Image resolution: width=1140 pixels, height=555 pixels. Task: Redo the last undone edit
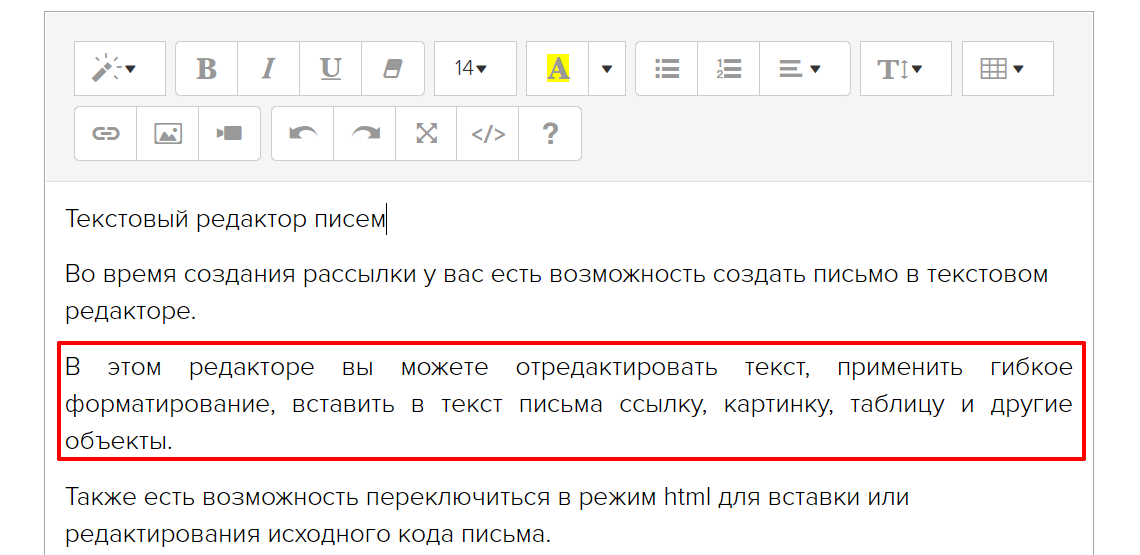coord(365,133)
